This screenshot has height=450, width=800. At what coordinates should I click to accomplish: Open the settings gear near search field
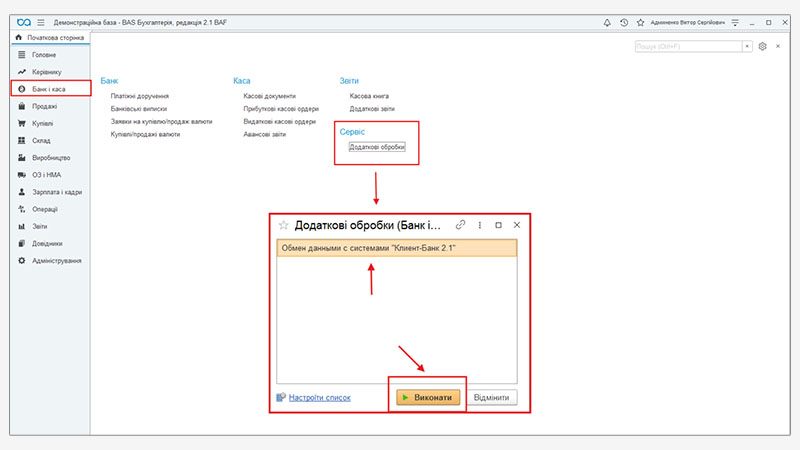pyautogui.click(x=762, y=46)
